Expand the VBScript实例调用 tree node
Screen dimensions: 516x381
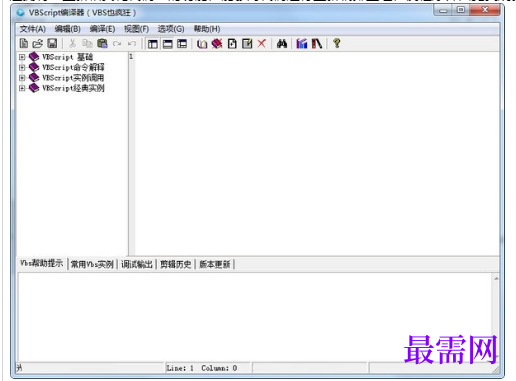[22, 78]
